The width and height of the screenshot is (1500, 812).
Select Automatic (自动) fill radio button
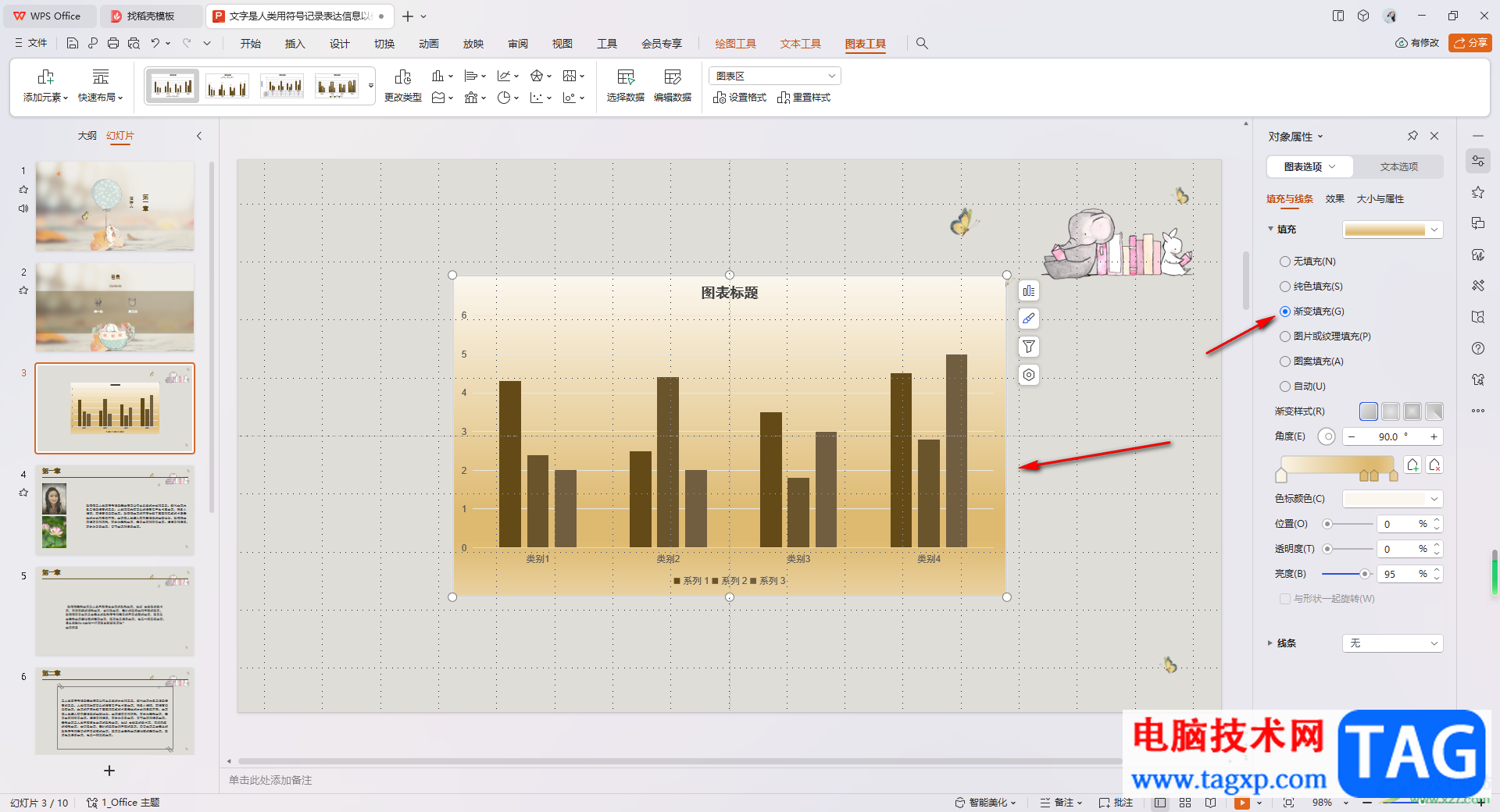(1285, 386)
